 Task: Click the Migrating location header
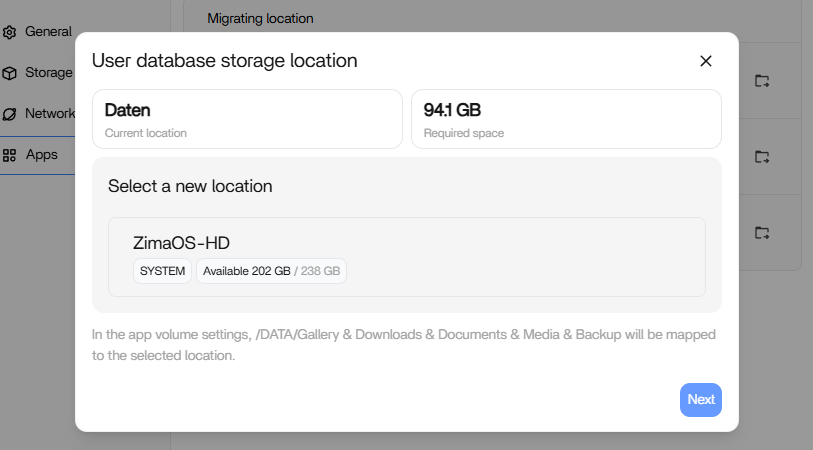[x=260, y=18]
